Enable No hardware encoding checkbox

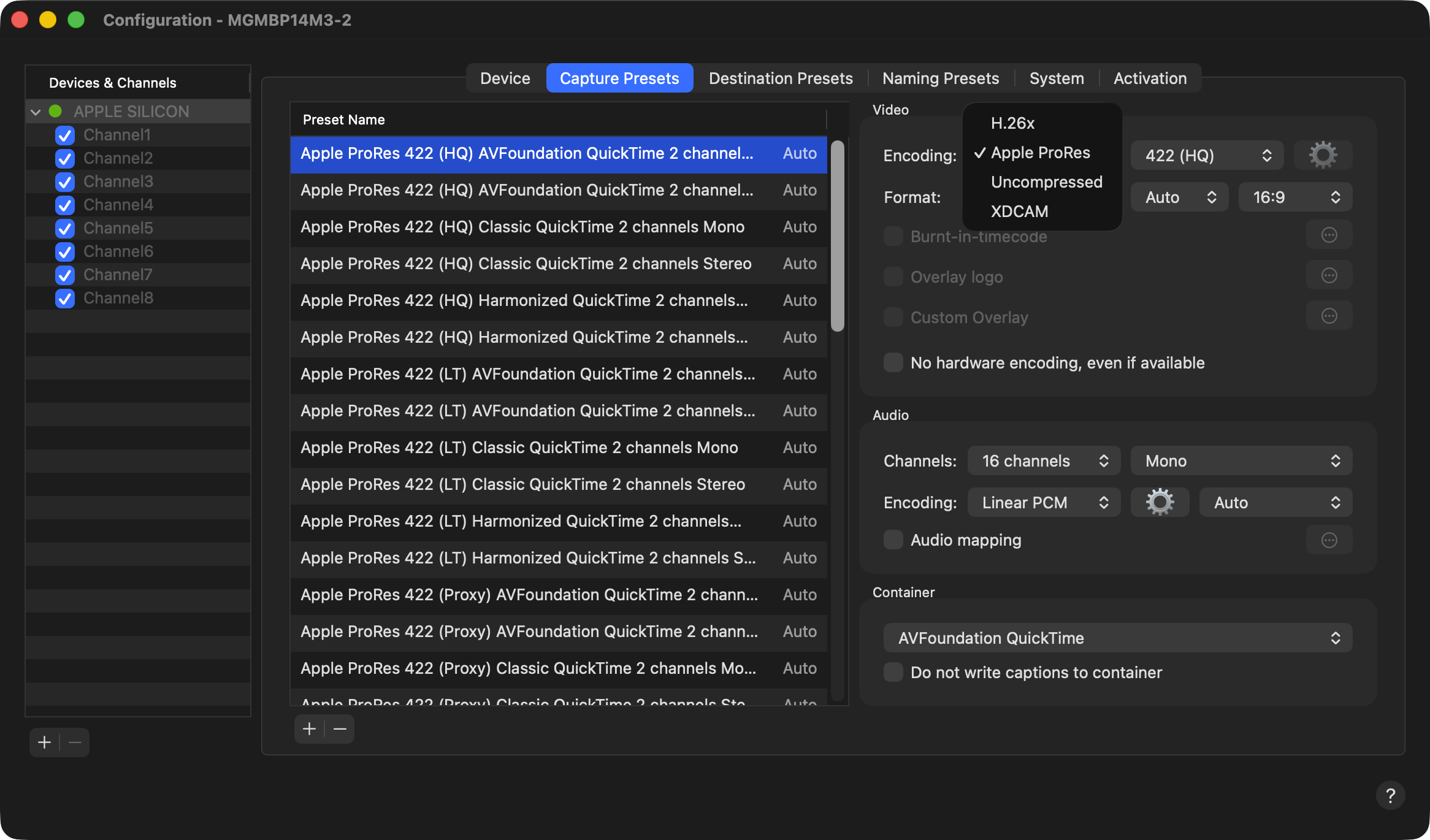893,363
